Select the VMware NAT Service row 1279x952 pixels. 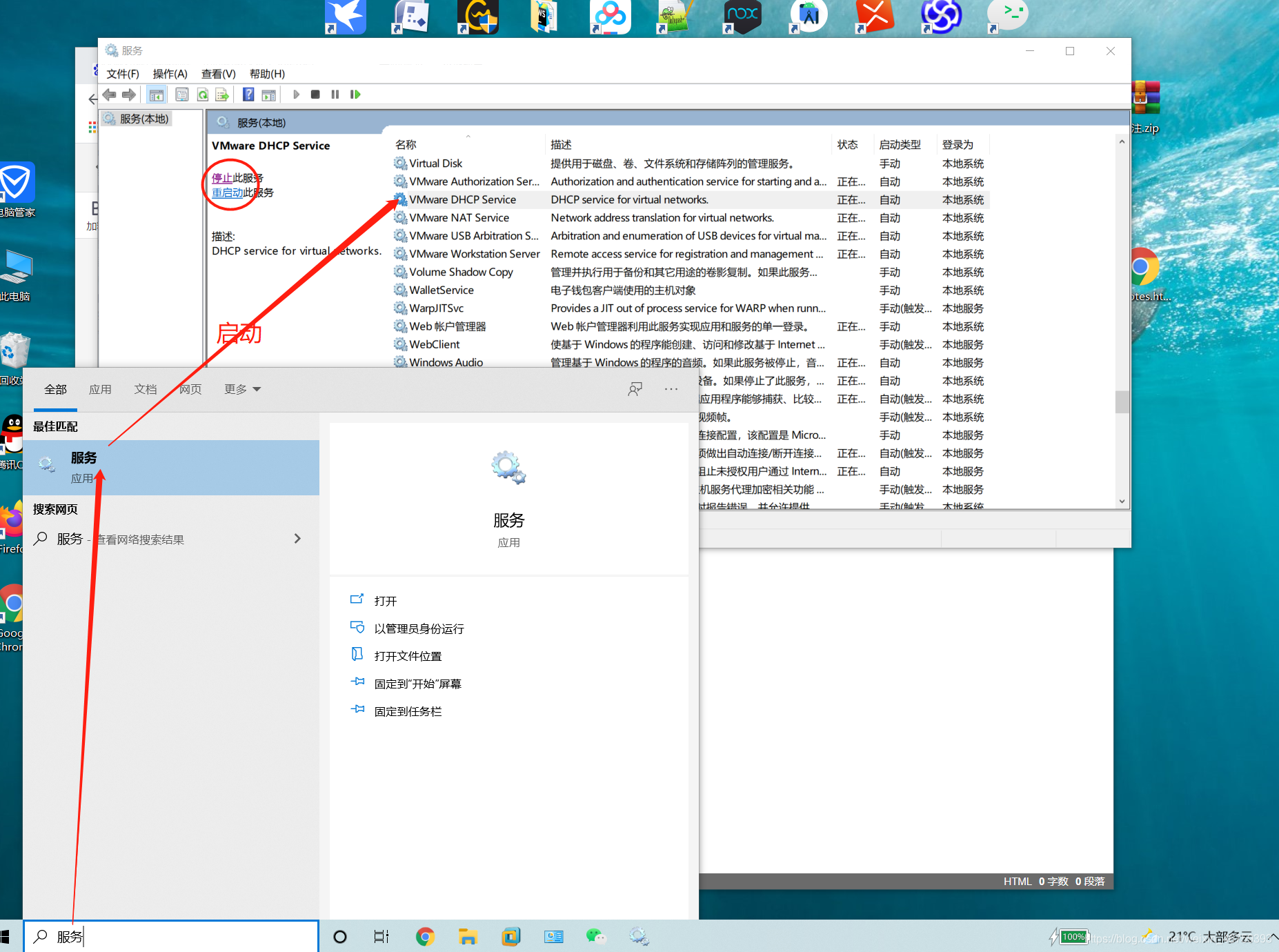[x=690, y=217]
